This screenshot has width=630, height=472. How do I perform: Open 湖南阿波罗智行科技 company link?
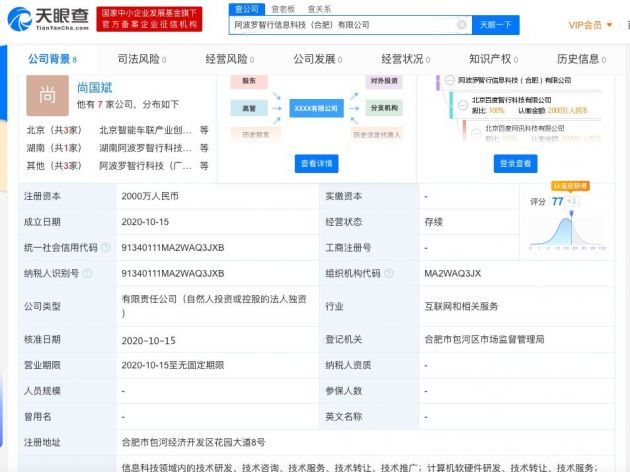tap(145, 148)
